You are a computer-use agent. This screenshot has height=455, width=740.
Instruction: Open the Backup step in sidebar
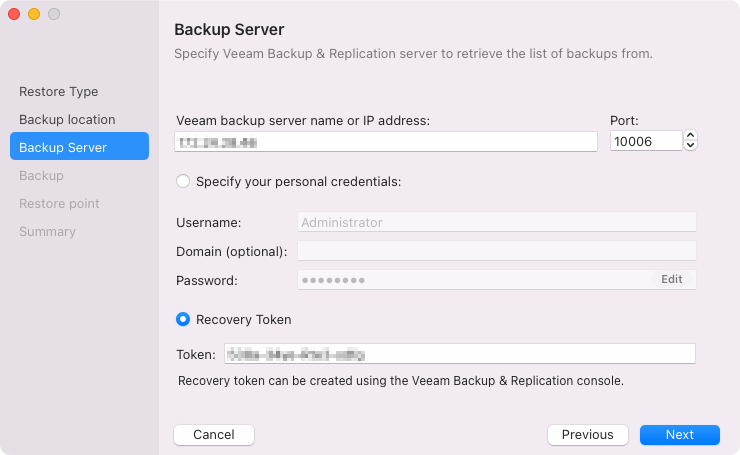click(x=41, y=176)
